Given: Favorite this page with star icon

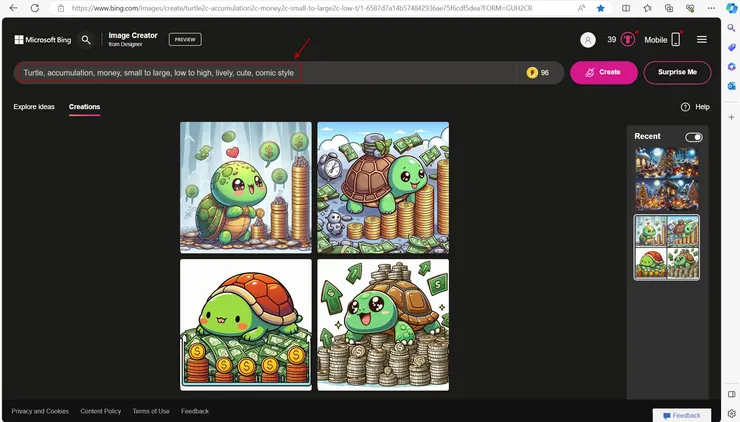Looking at the screenshot, I should [601, 8].
